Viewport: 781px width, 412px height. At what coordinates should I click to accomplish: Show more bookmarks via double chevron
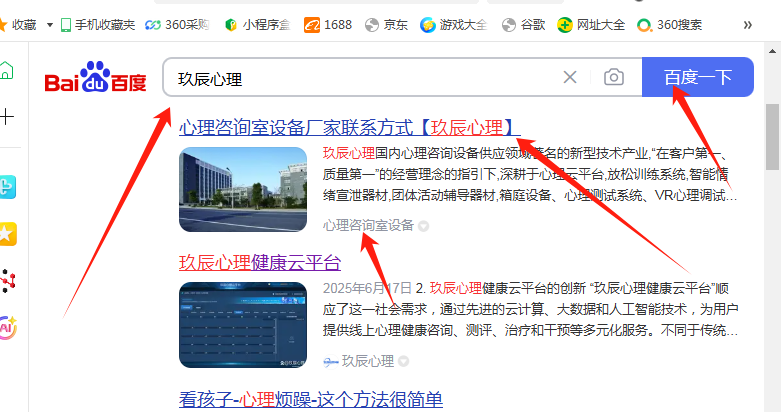tap(748, 25)
